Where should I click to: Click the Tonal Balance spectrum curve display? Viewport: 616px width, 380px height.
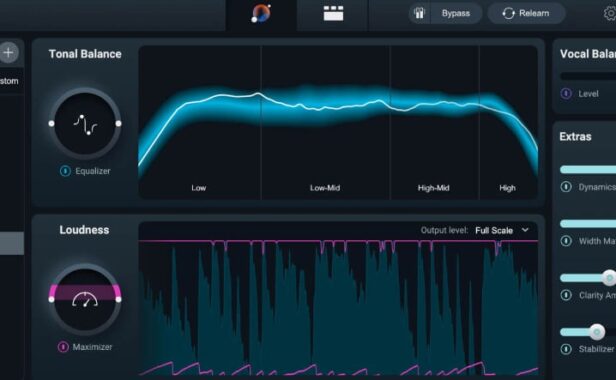(338, 122)
